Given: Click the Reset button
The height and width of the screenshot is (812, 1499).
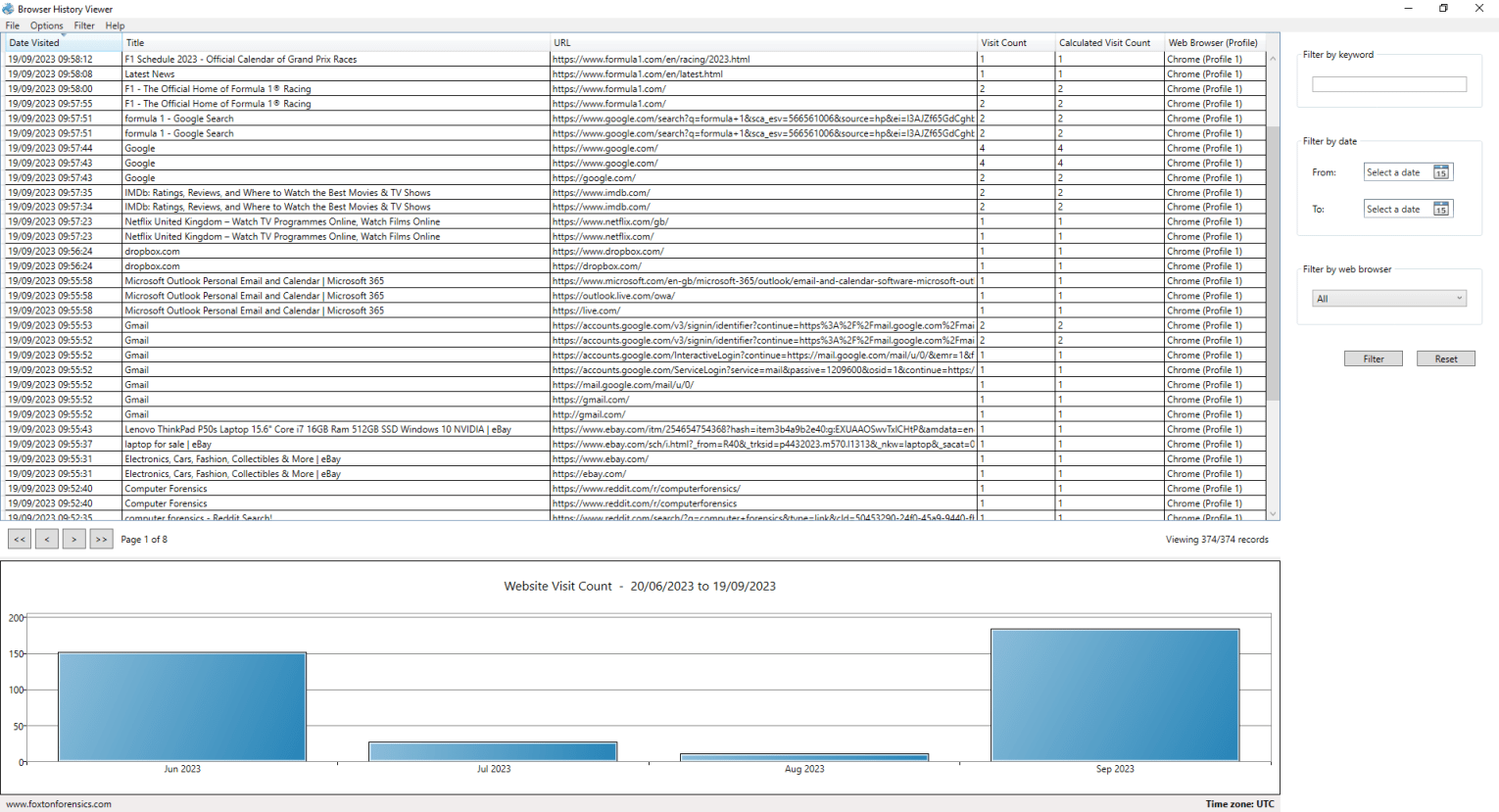Looking at the screenshot, I should click(x=1445, y=358).
